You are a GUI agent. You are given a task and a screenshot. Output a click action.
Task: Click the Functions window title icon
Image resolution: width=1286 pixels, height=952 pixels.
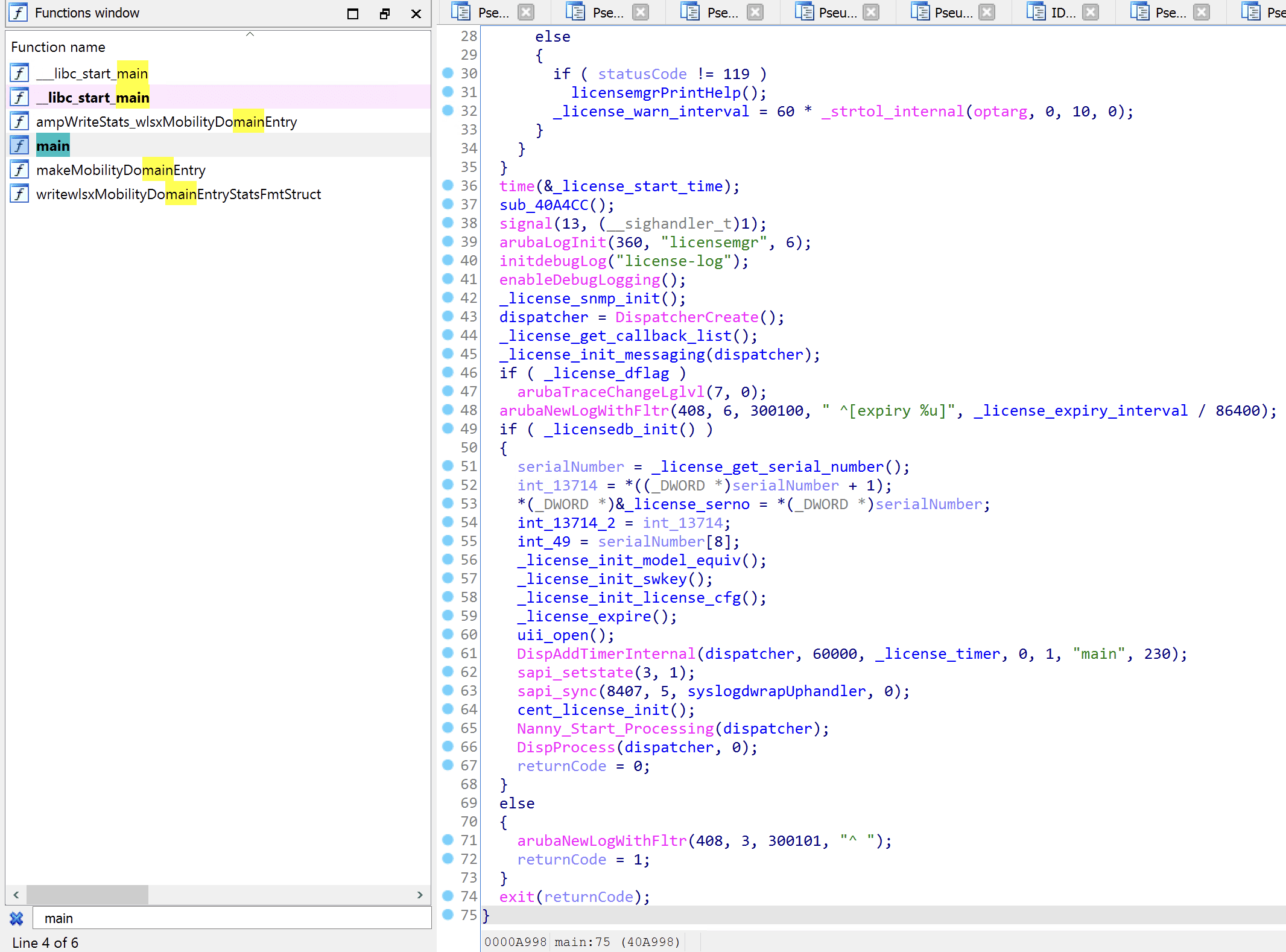[18, 13]
